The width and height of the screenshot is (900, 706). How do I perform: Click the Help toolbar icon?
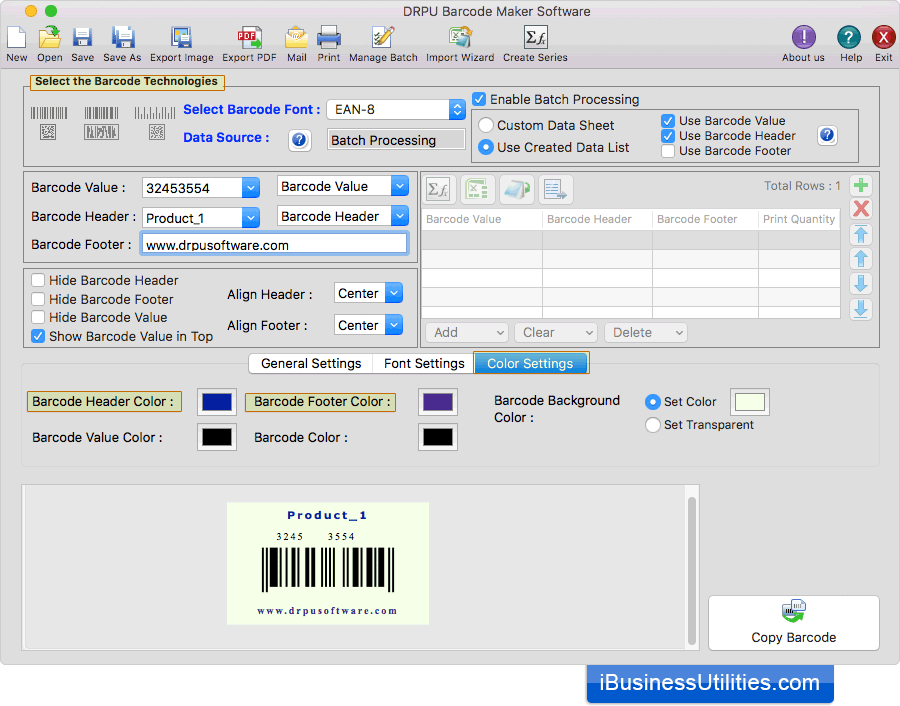848,38
